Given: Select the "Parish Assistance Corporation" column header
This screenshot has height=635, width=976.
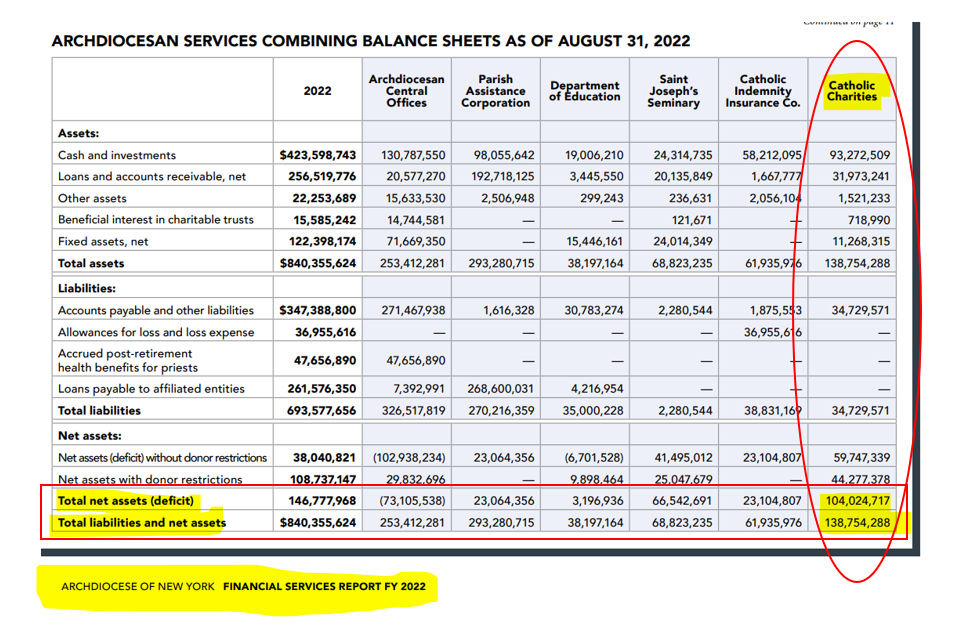Looking at the screenshot, I should pyautogui.click(x=495, y=91).
